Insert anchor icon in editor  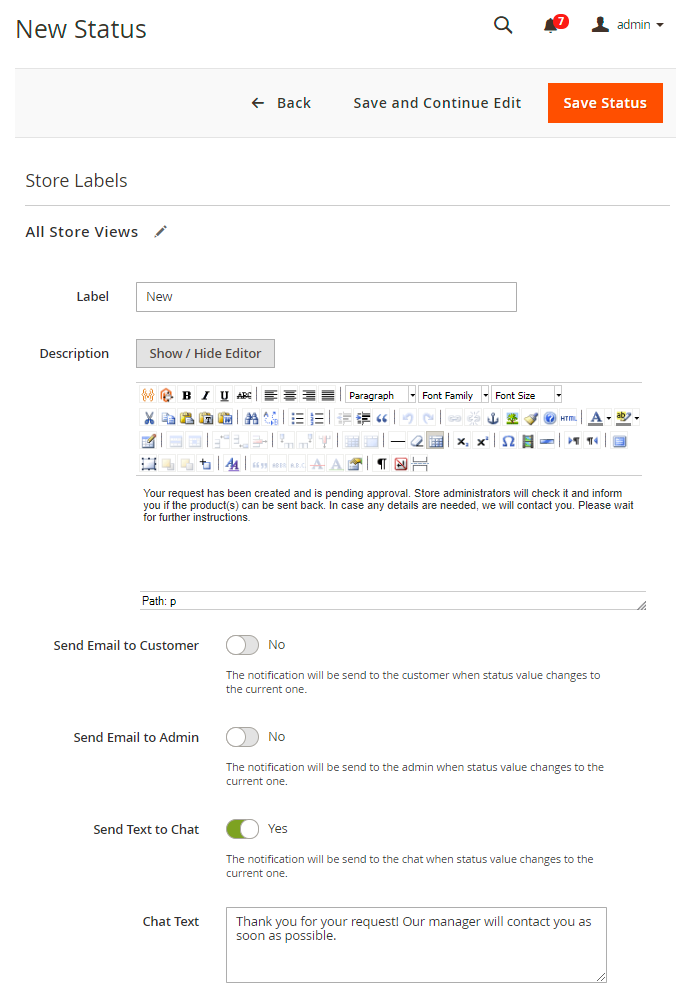(x=492, y=418)
